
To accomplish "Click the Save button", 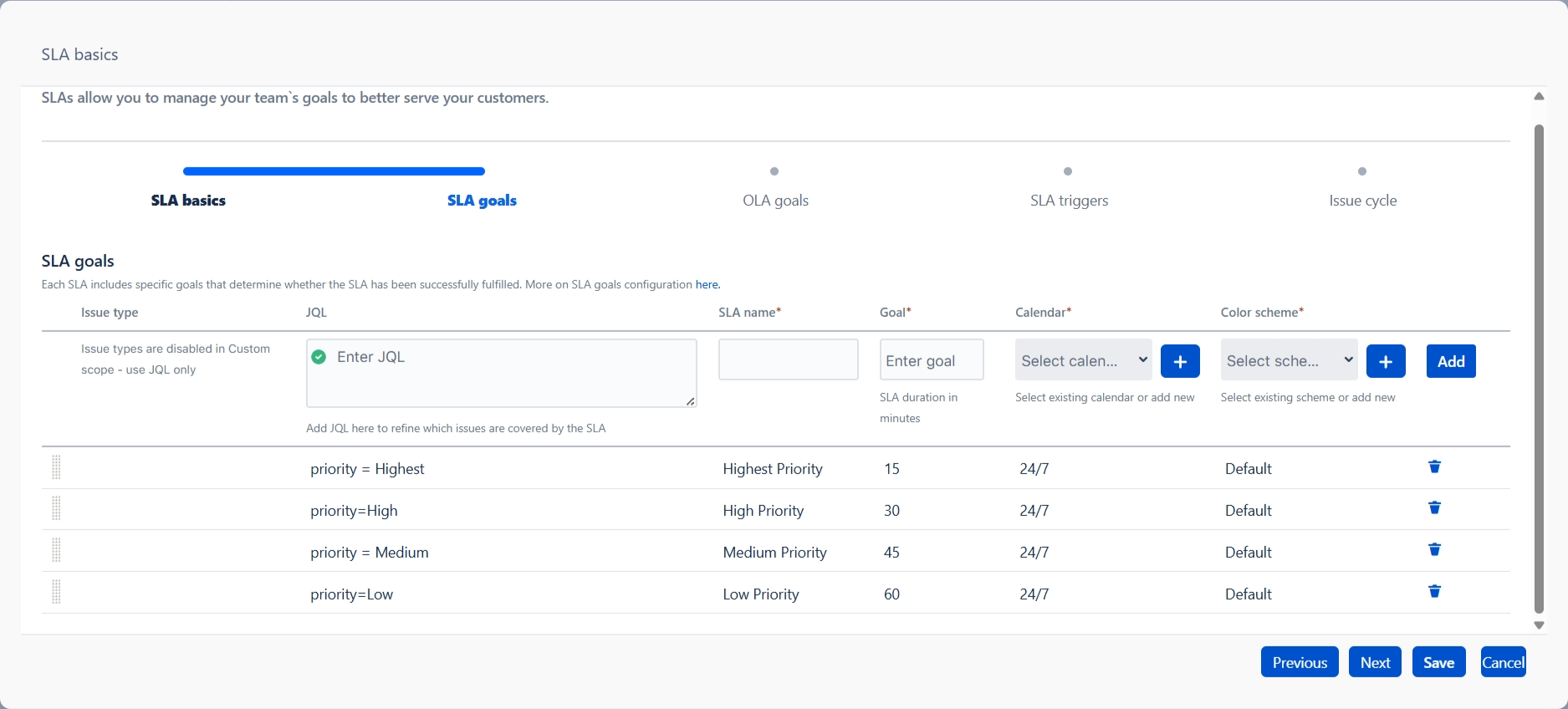I will (1438, 662).
